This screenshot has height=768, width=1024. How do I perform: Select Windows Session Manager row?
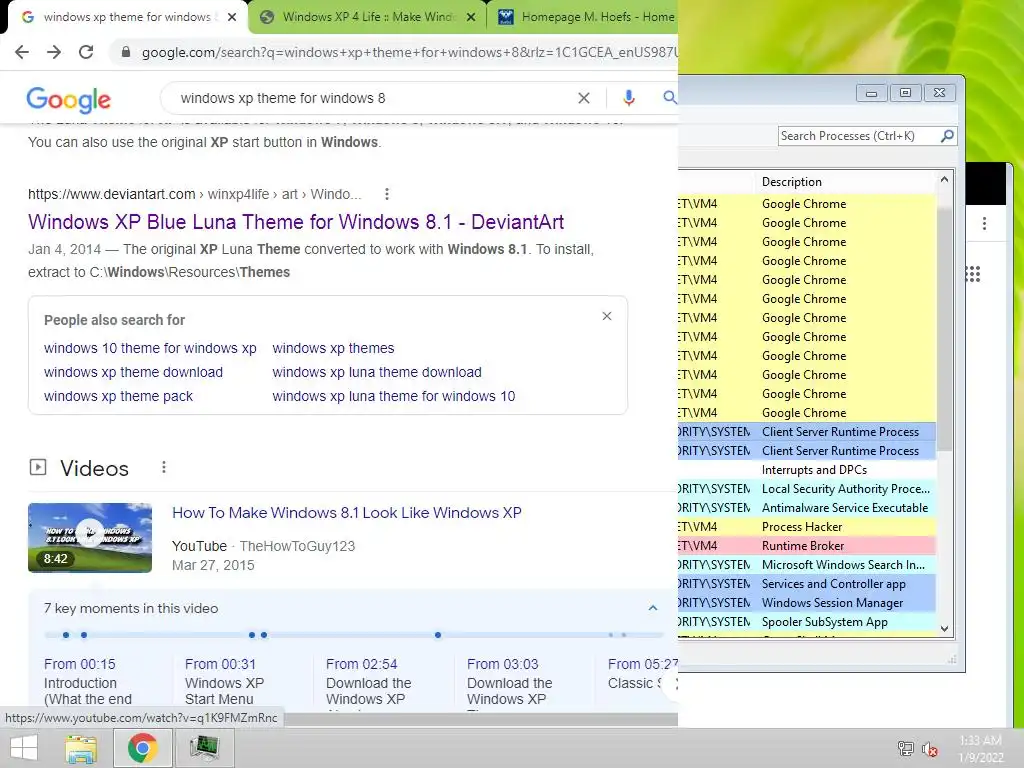coord(807,603)
